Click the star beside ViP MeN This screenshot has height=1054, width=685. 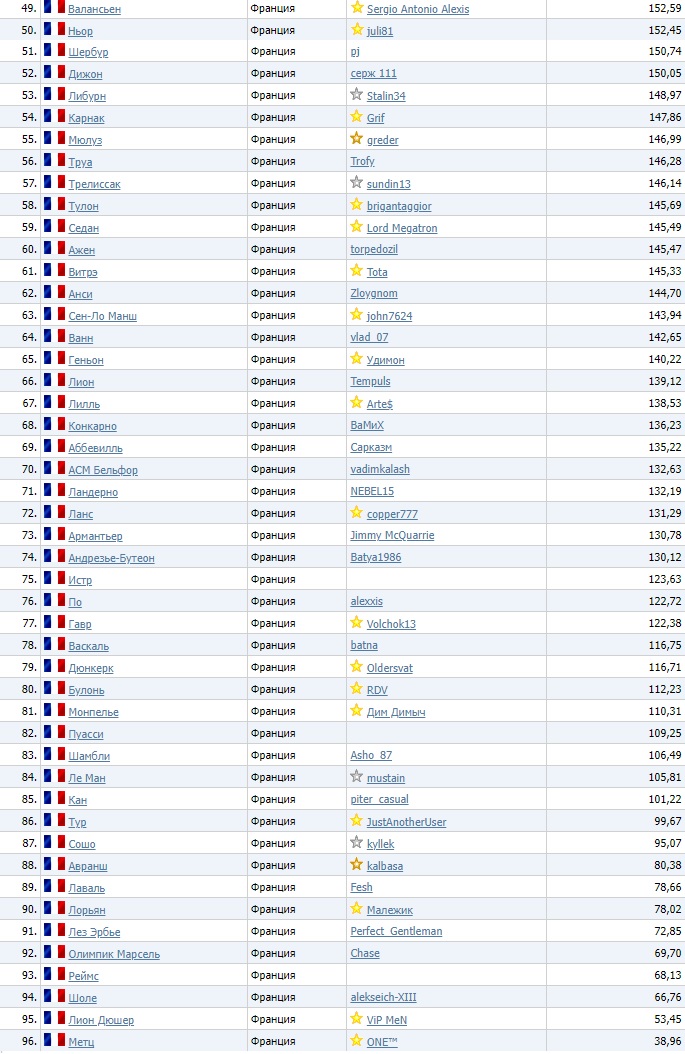pos(357,1019)
